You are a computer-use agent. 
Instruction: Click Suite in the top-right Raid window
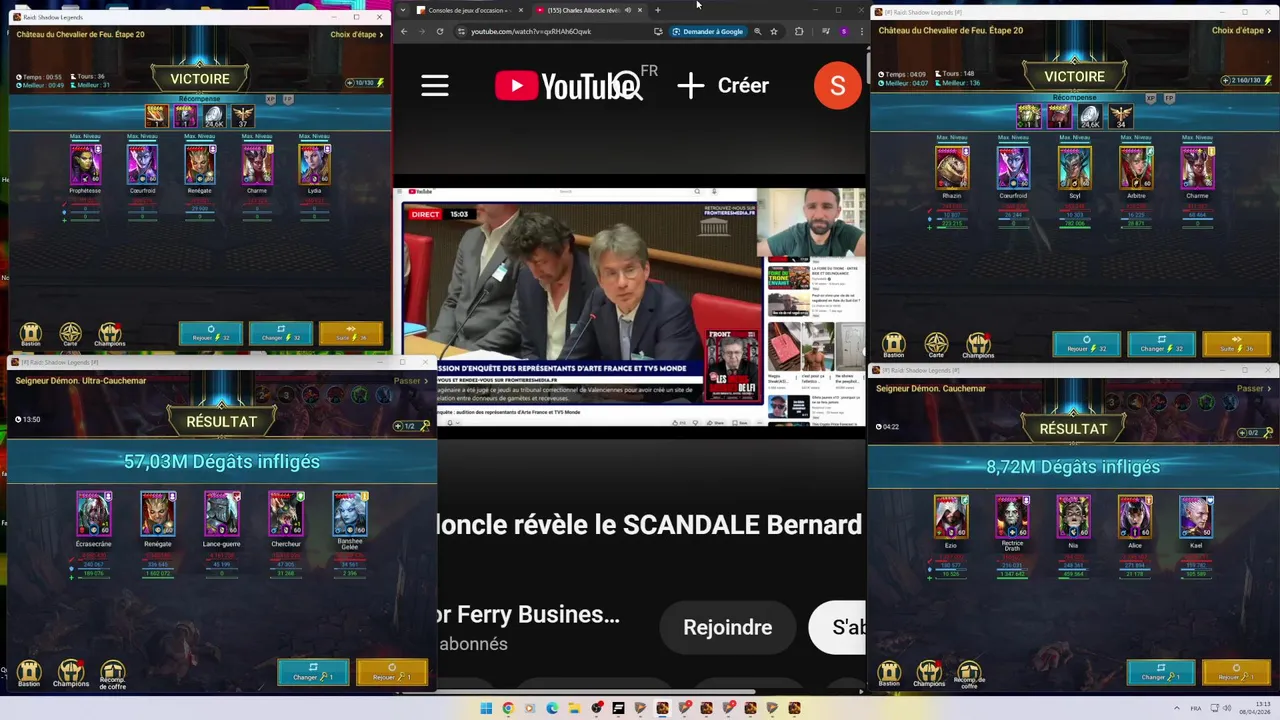click(x=1236, y=345)
